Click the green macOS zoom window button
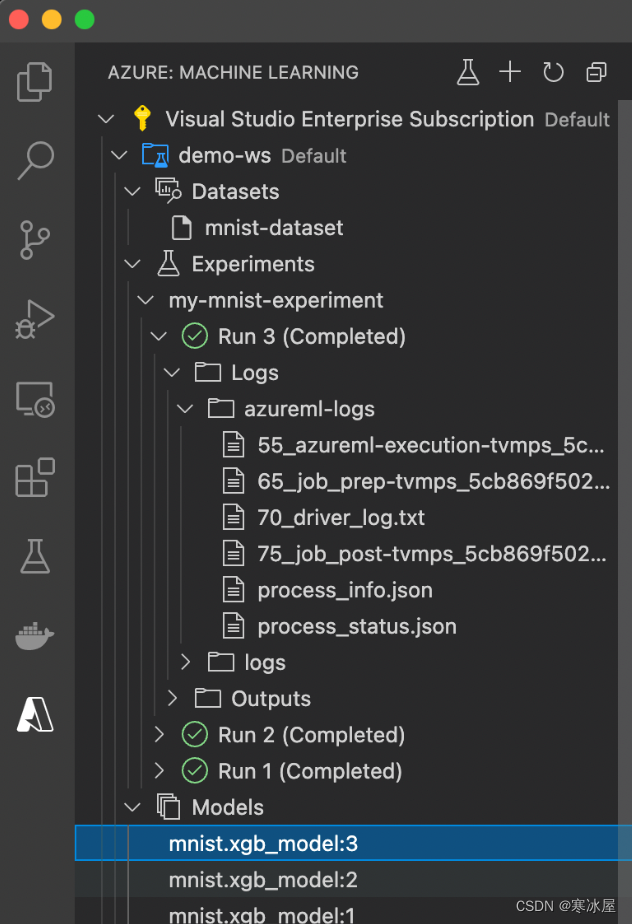Image resolution: width=632 pixels, height=924 pixels. coord(84,19)
